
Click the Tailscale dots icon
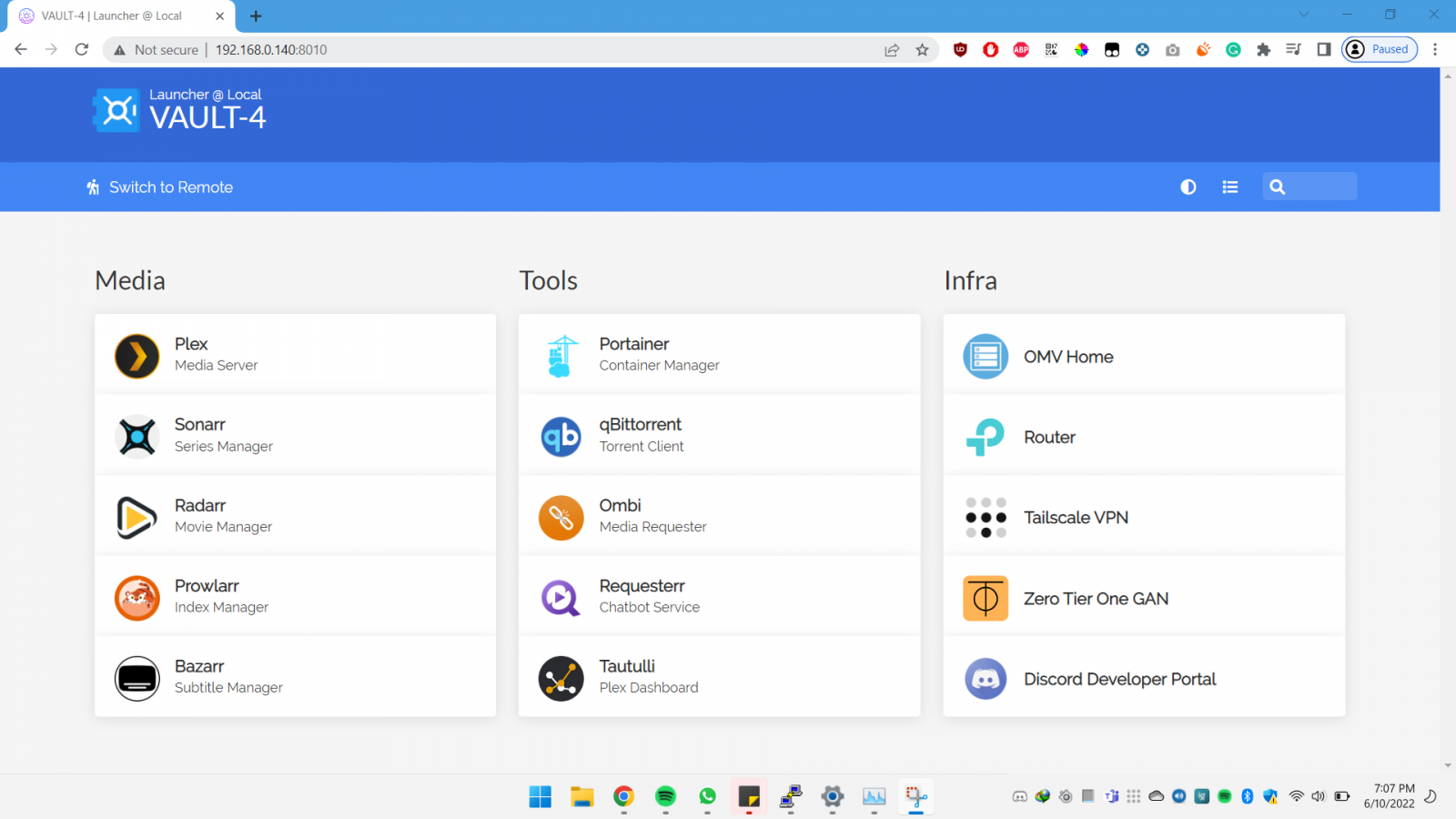pyautogui.click(x=986, y=517)
